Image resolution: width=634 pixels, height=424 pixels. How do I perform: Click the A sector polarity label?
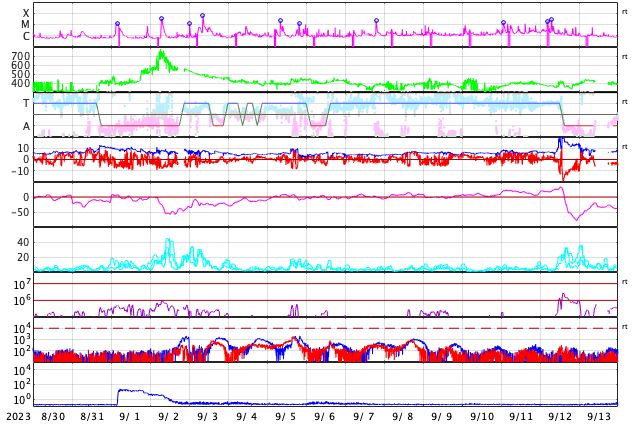26,127
